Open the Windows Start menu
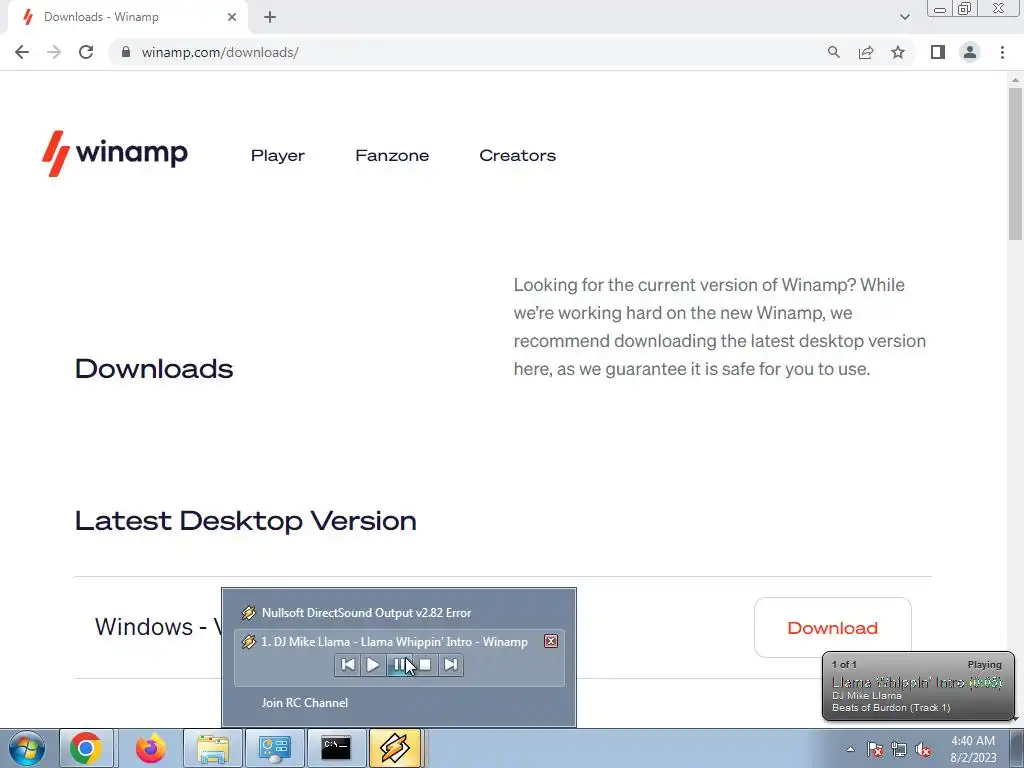 tap(27, 748)
